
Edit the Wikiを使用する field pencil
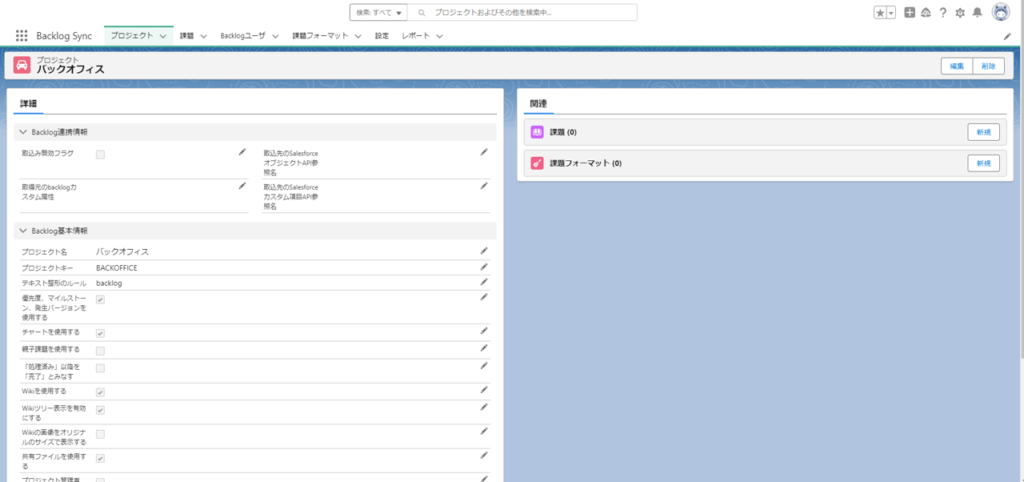tap(484, 390)
